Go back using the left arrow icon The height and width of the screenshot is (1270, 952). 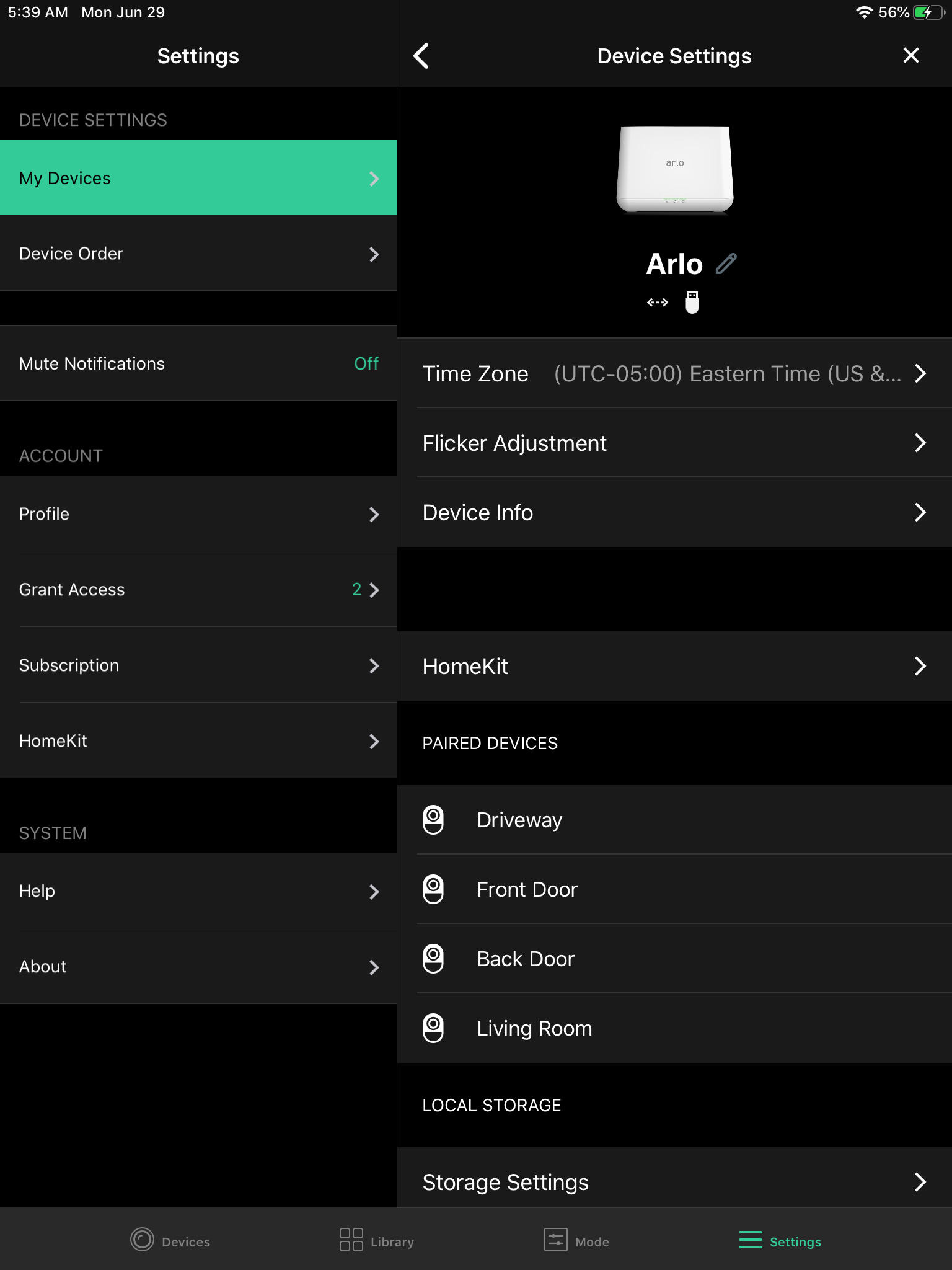click(x=421, y=56)
